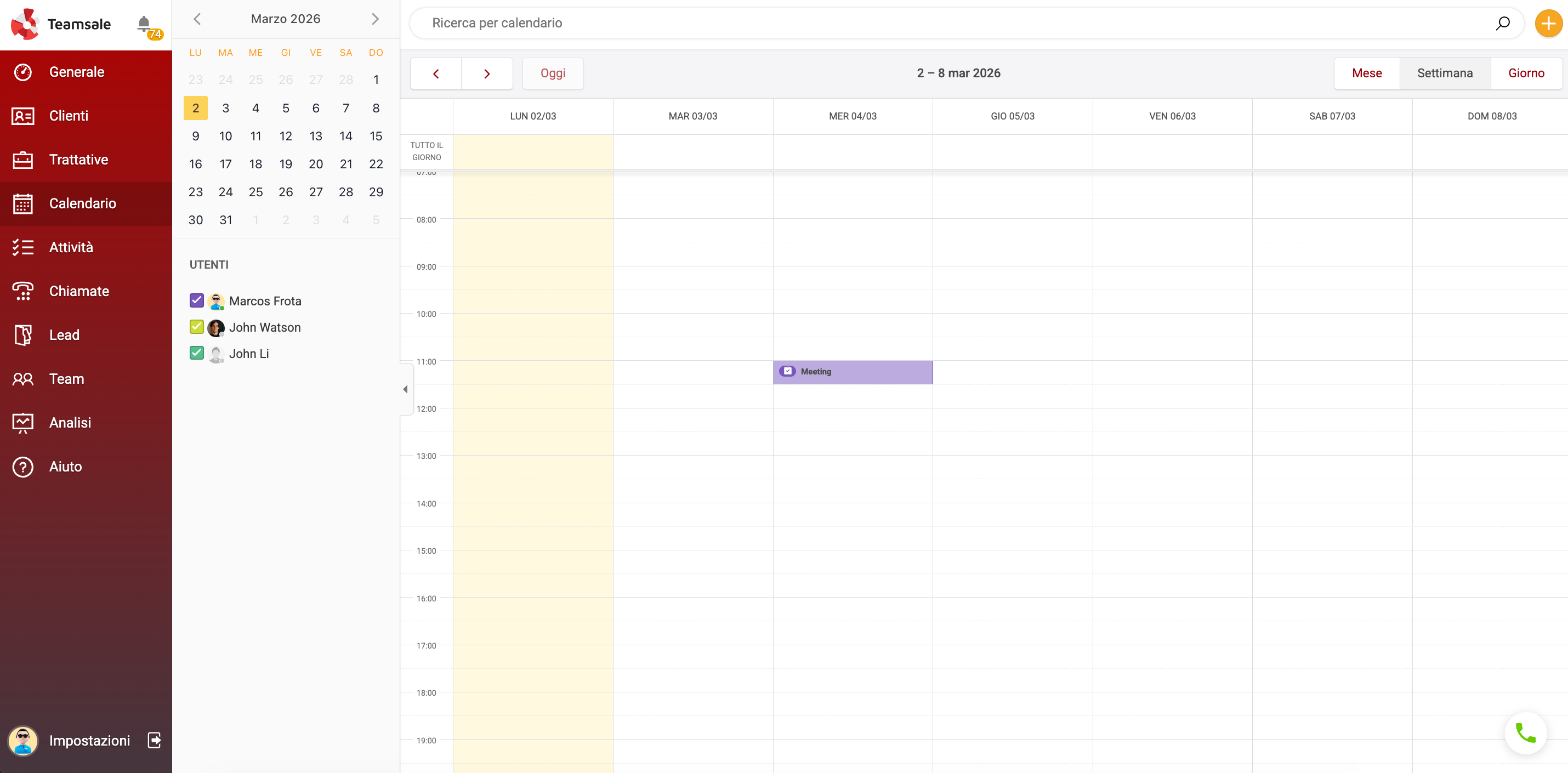The height and width of the screenshot is (773, 1568).
Task: Open the Trattative briefcase icon
Action: (22, 160)
